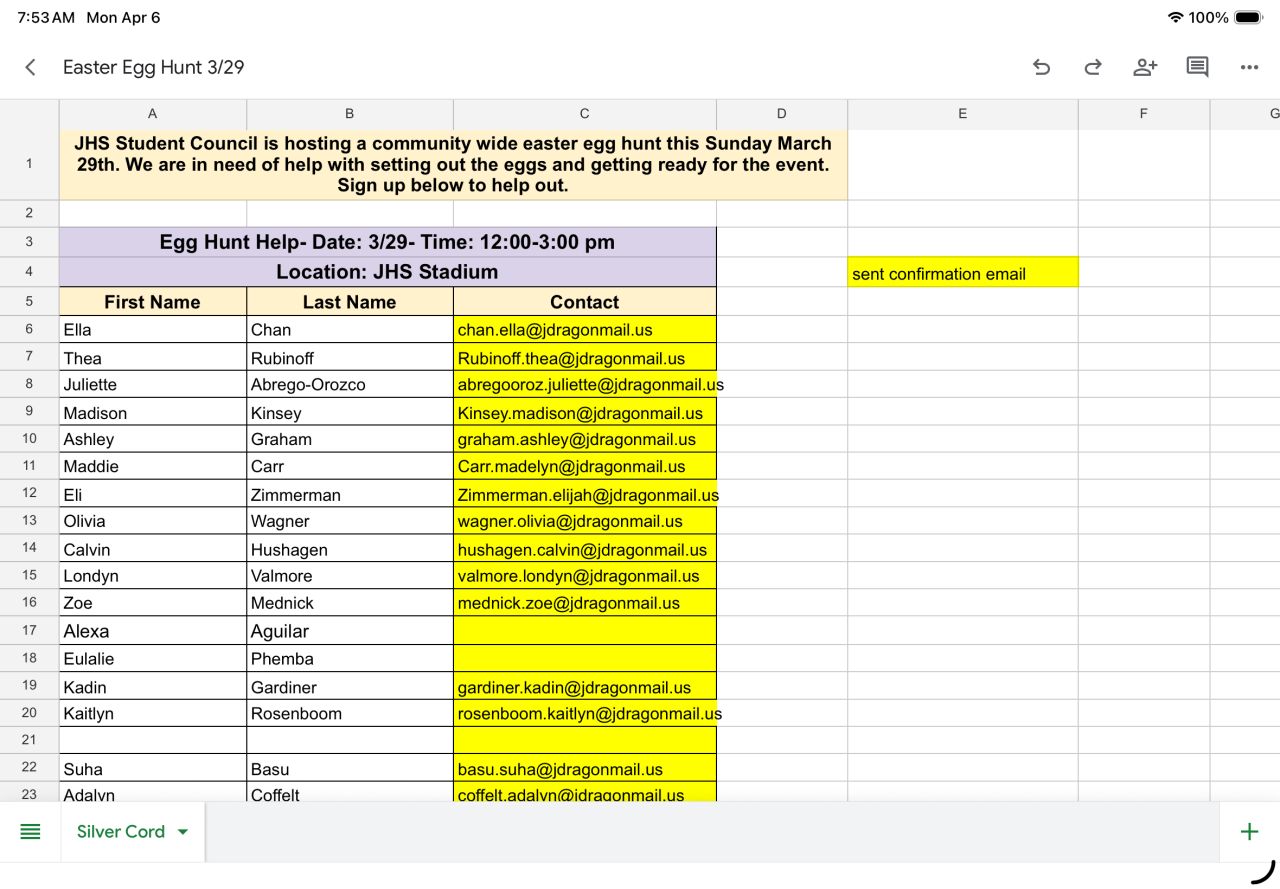Select the cell with last name Phemba
The width and height of the screenshot is (1280, 889).
350,658
